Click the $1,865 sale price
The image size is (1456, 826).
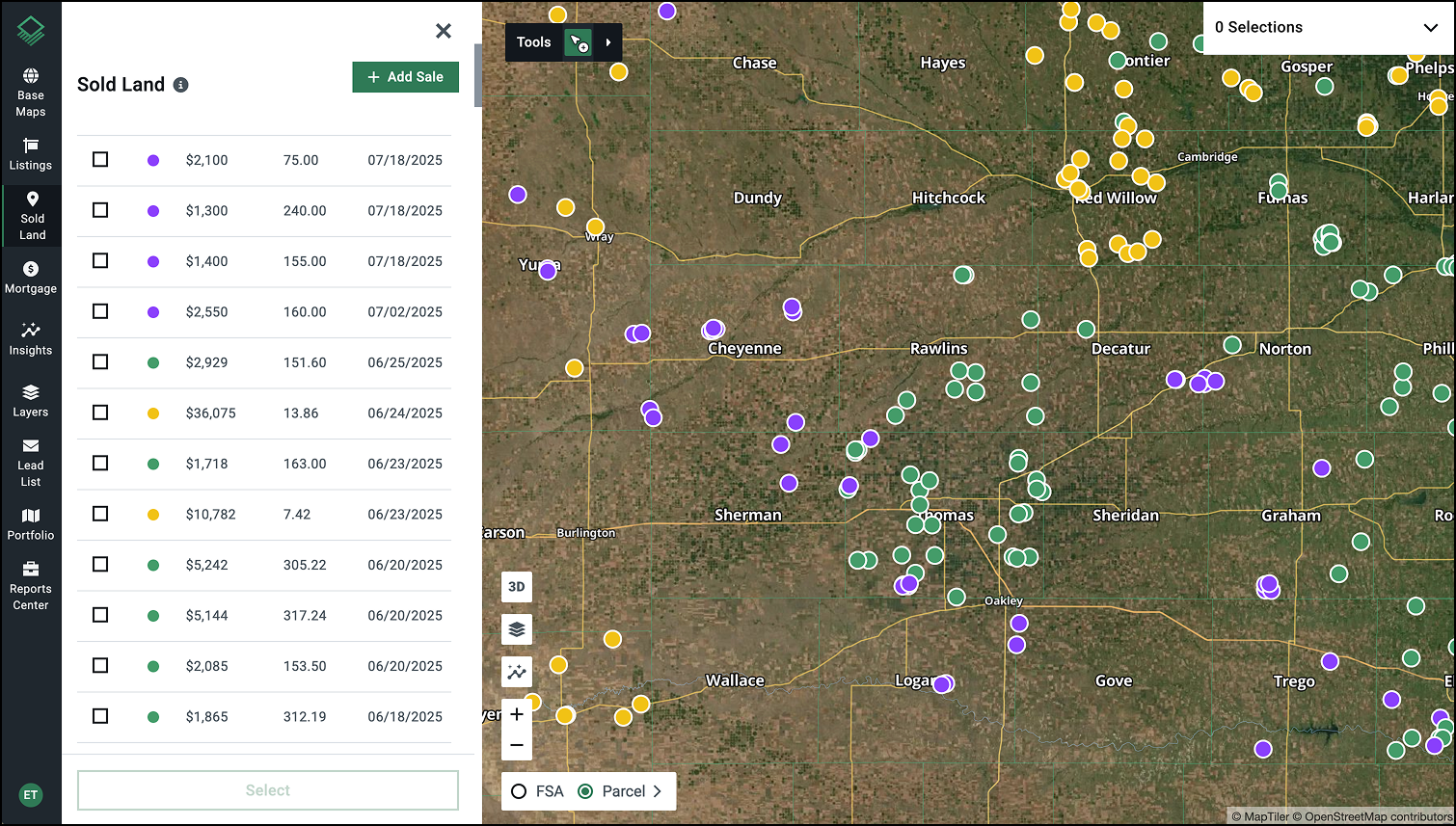point(207,717)
